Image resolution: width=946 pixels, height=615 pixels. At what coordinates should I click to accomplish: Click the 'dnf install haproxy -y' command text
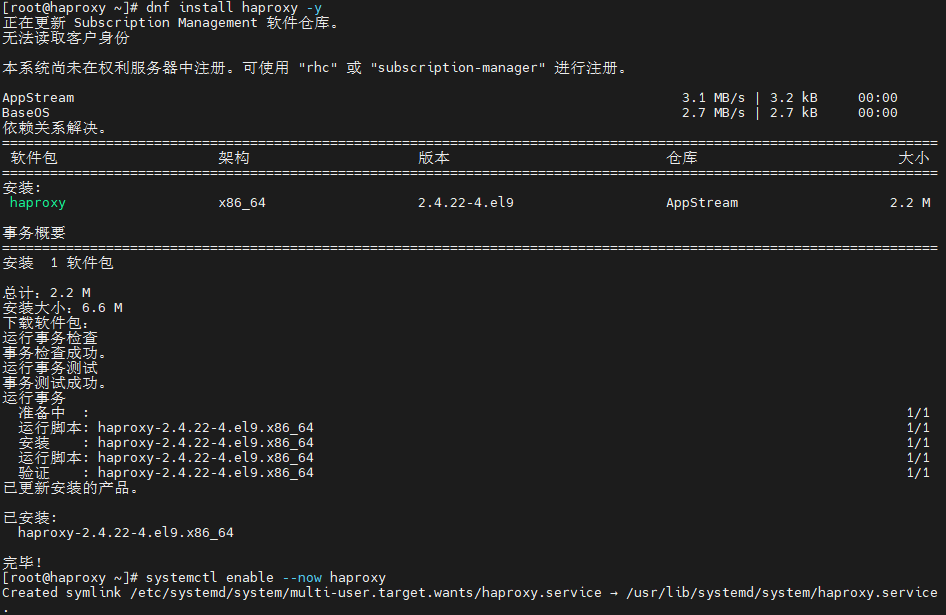tap(233, 8)
